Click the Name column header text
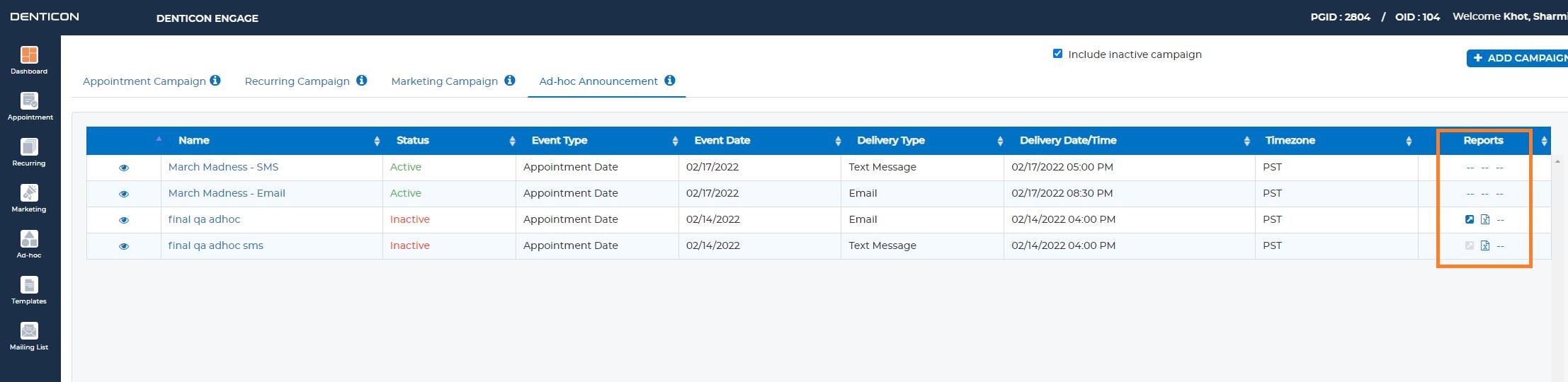The width and height of the screenshot is (1568, 382). [x=194, y=141]
